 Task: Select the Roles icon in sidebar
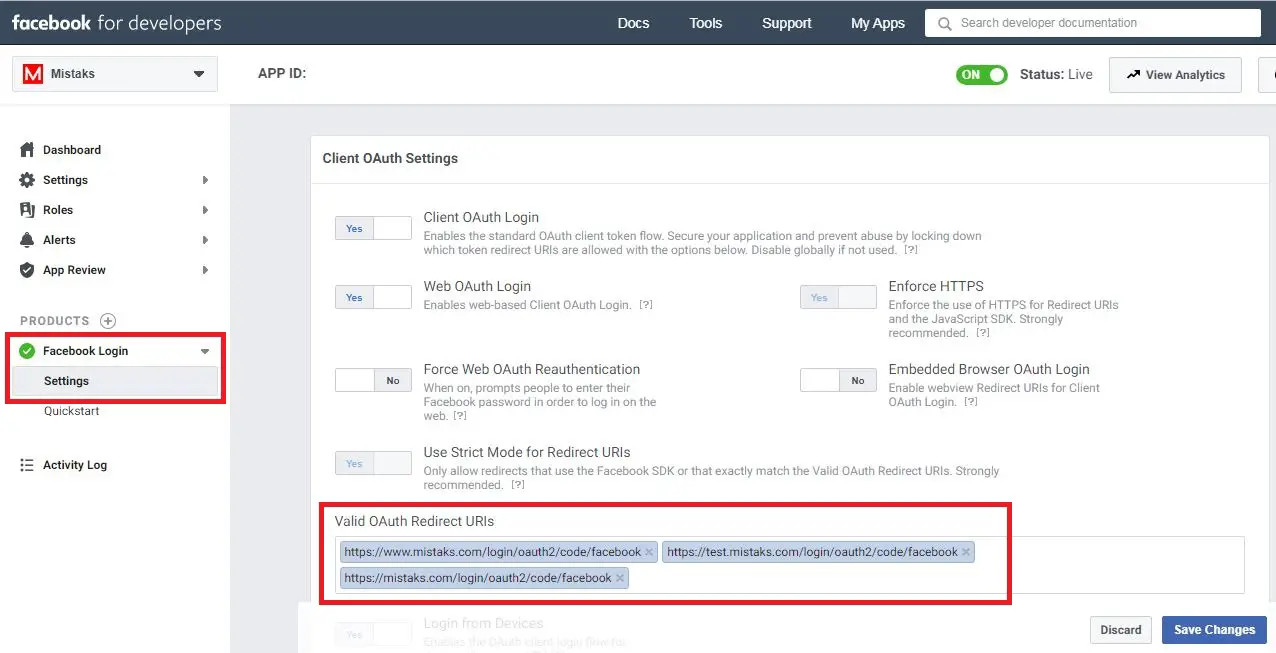click(28, 210)
